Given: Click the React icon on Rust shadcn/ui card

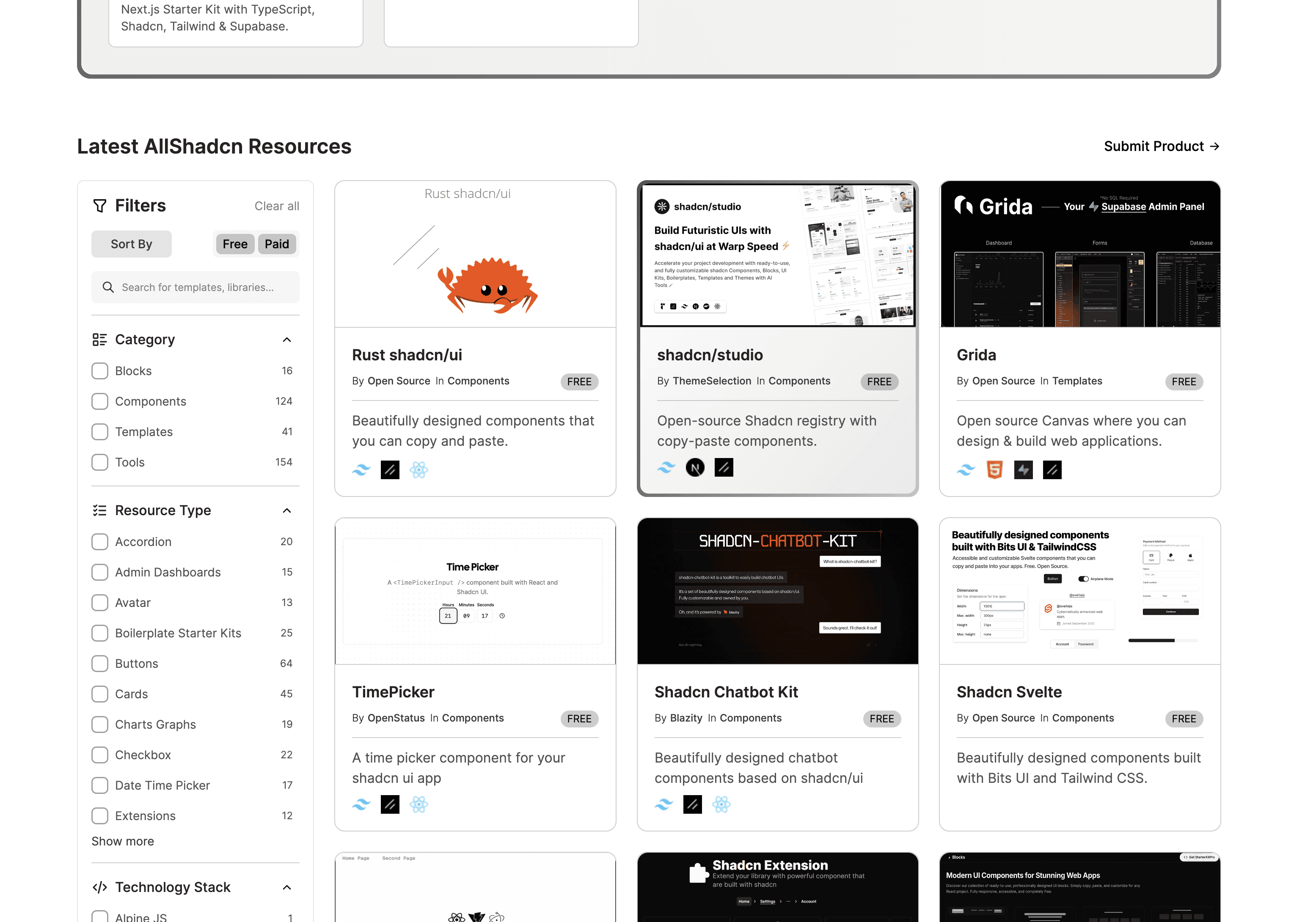Looking at the screenshot, I should (418, 470).
